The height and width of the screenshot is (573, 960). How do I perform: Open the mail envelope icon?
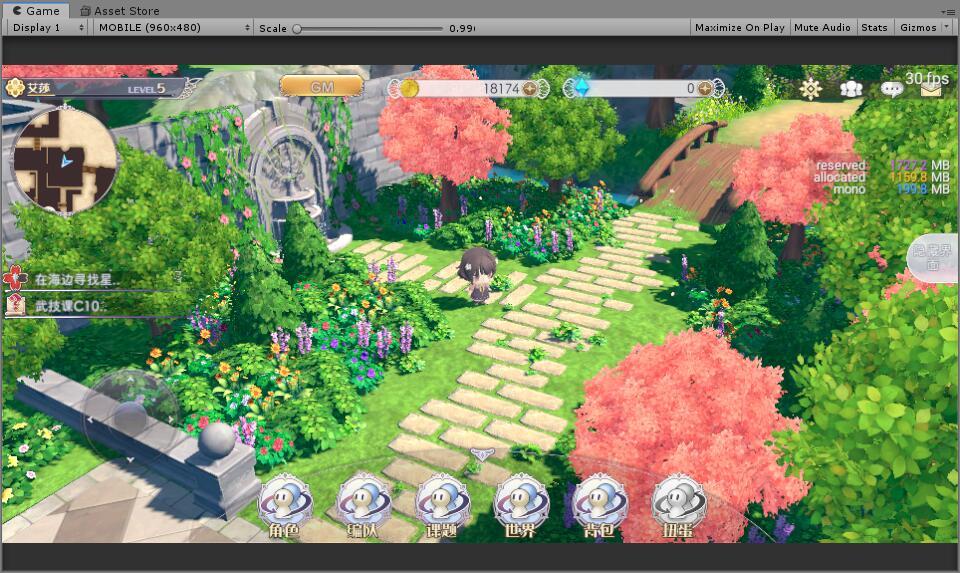[931, 91]
